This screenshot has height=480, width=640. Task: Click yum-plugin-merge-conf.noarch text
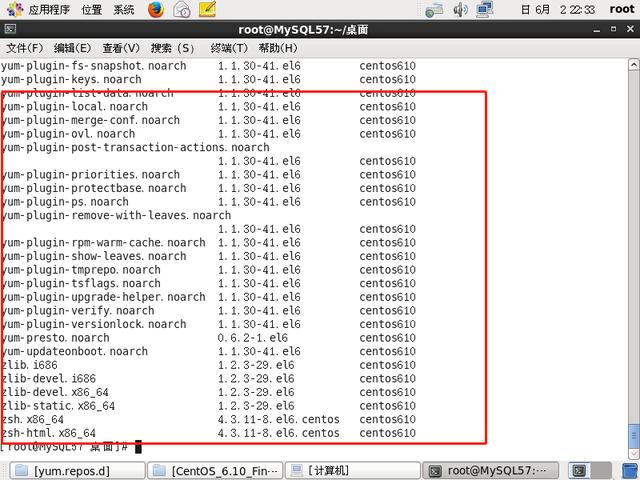click(90, 120)
